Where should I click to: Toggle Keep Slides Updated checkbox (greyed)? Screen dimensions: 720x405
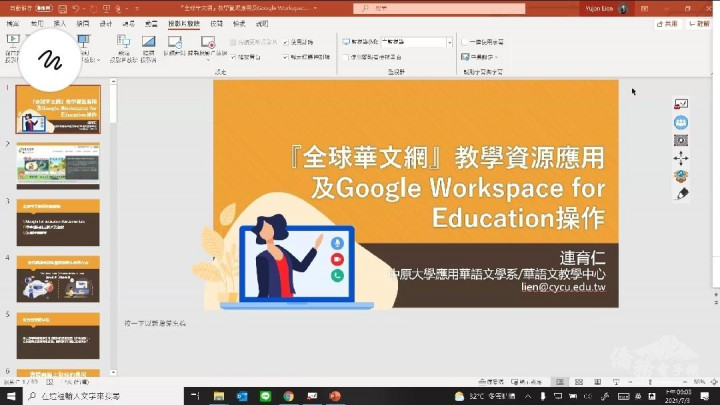tap(233, 42)
